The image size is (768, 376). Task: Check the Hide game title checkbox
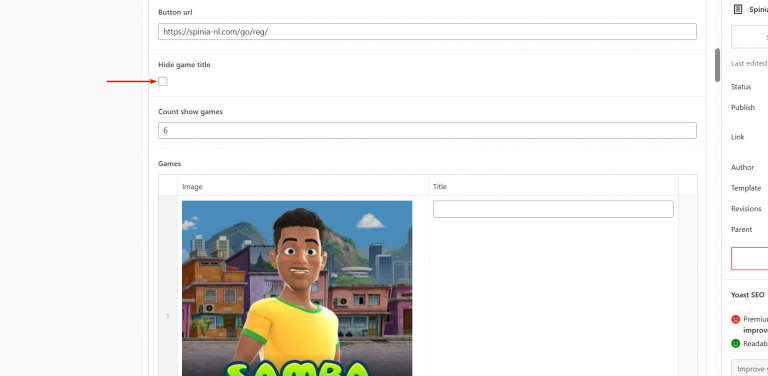163,81
